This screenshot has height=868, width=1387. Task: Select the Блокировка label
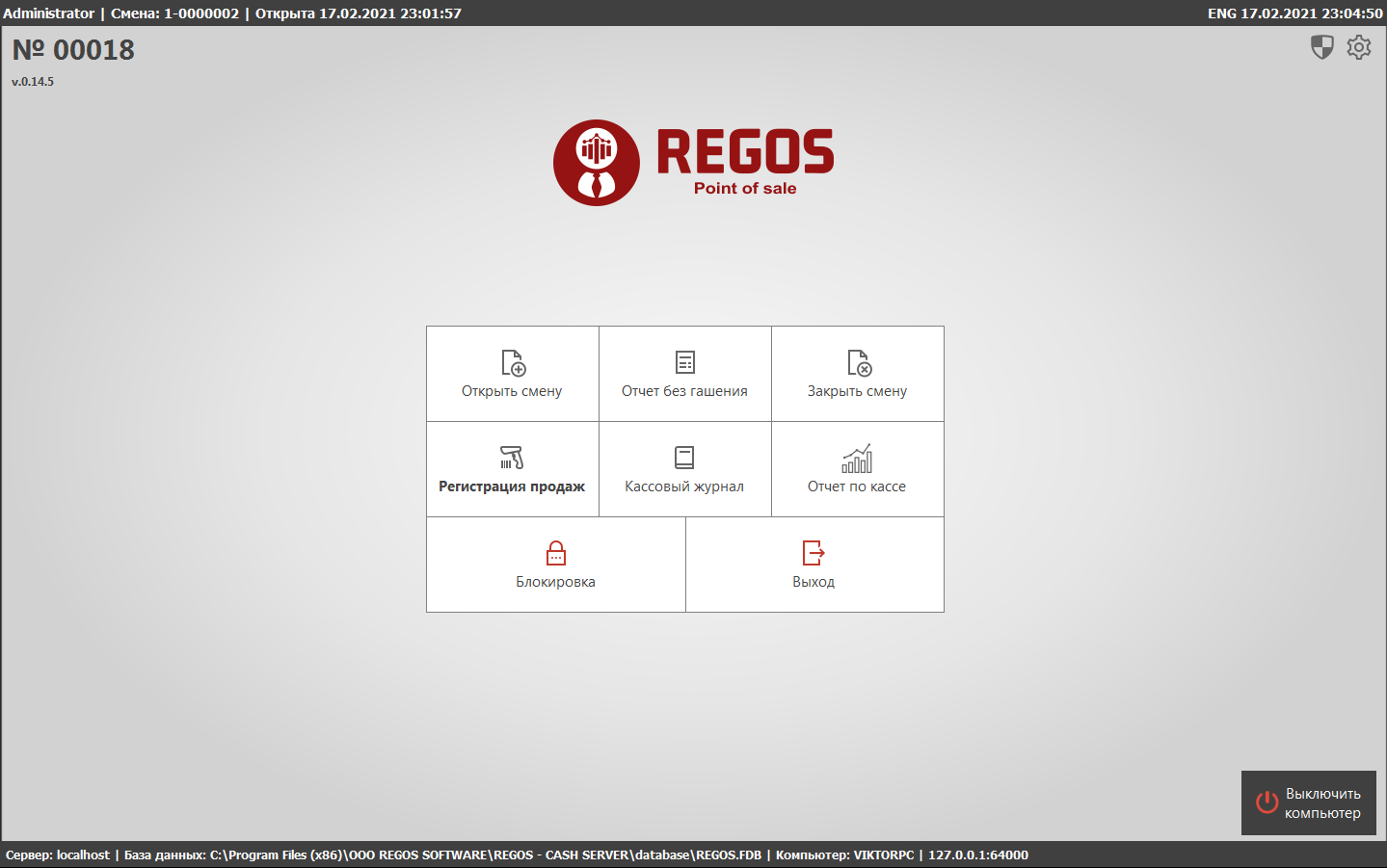555,582
